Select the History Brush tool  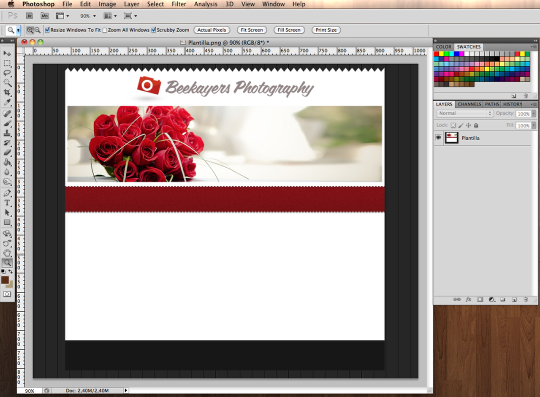[x=7, y=143]
